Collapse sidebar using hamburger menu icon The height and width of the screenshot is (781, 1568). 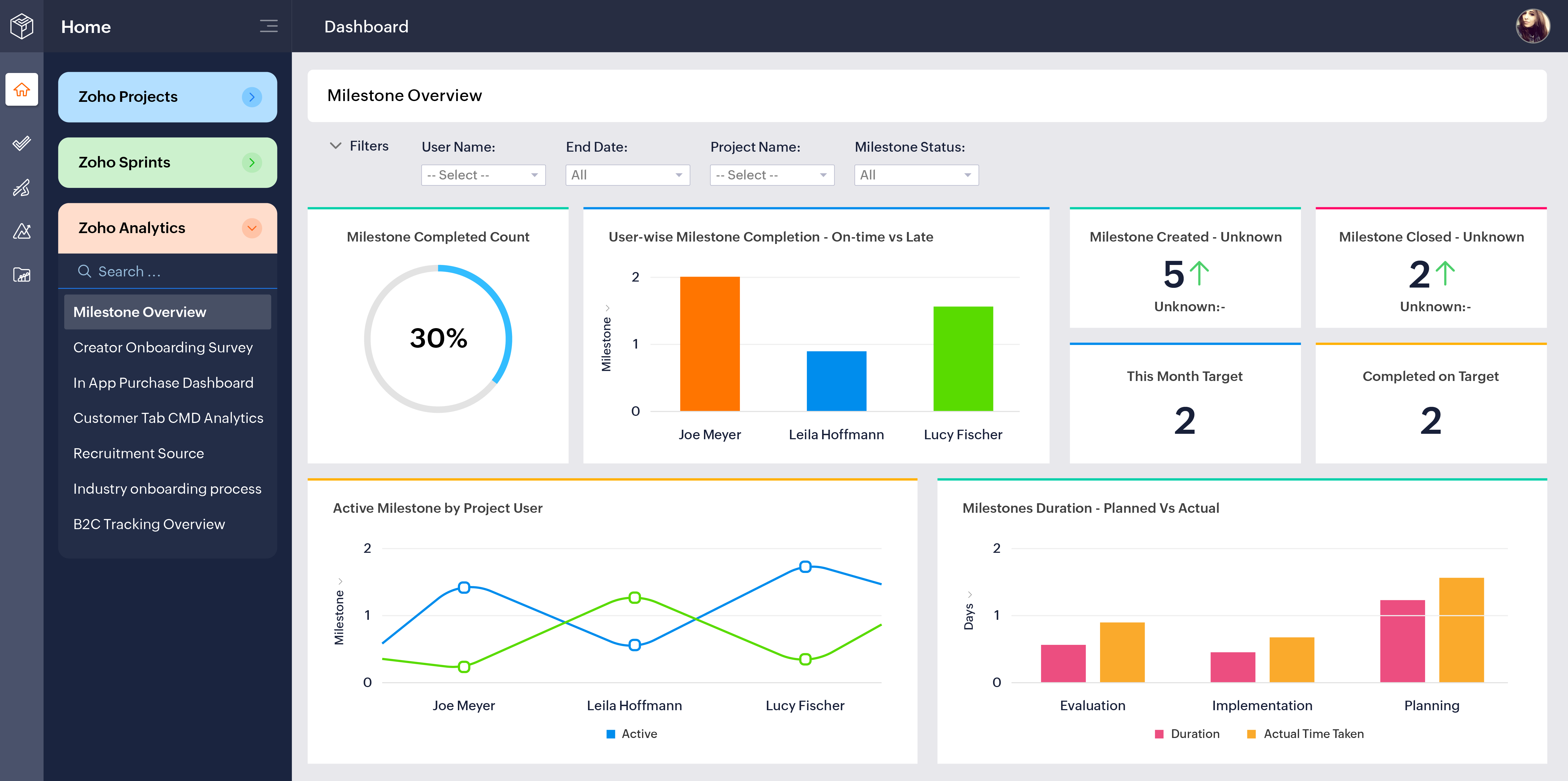(268, 26)
